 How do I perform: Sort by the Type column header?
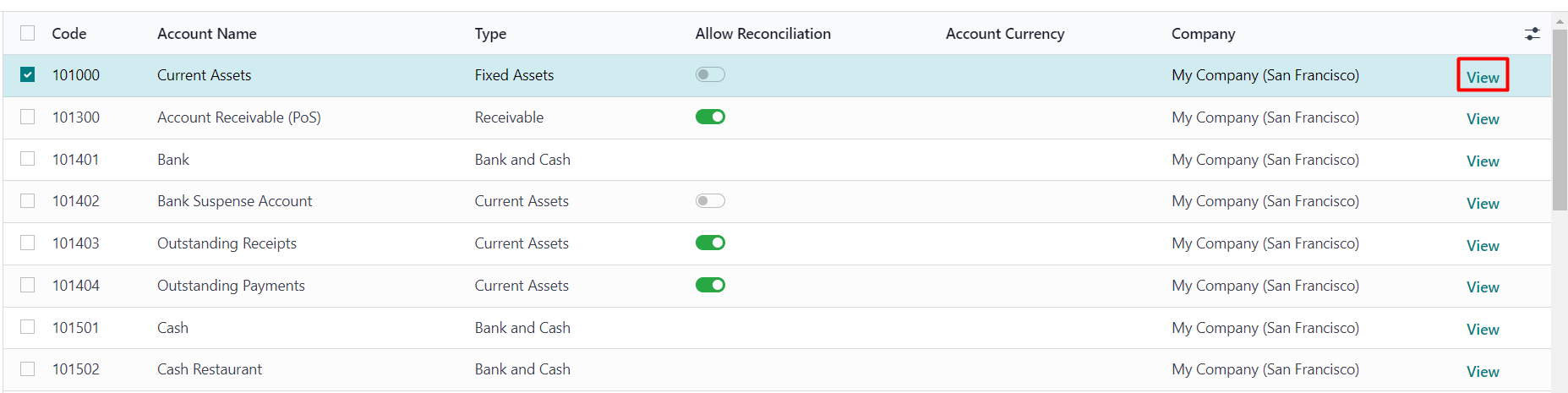(490, 34)
